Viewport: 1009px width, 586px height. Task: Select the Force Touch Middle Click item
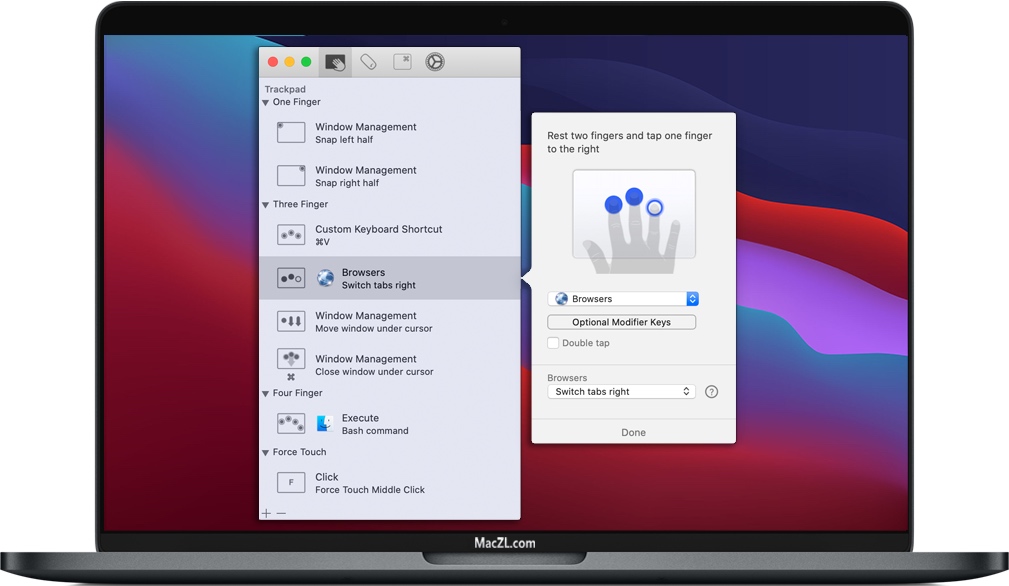[x=369, y=483]
